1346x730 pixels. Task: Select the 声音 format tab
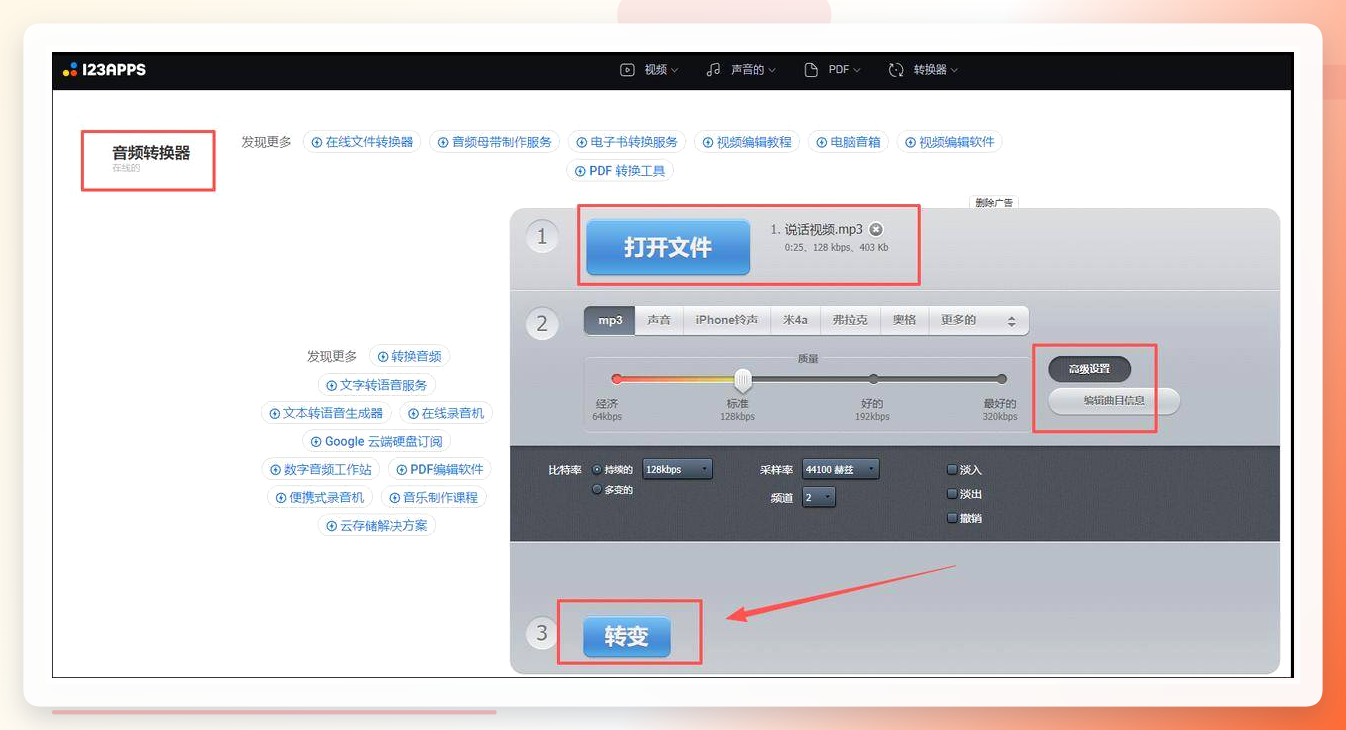tap(659, 320)
